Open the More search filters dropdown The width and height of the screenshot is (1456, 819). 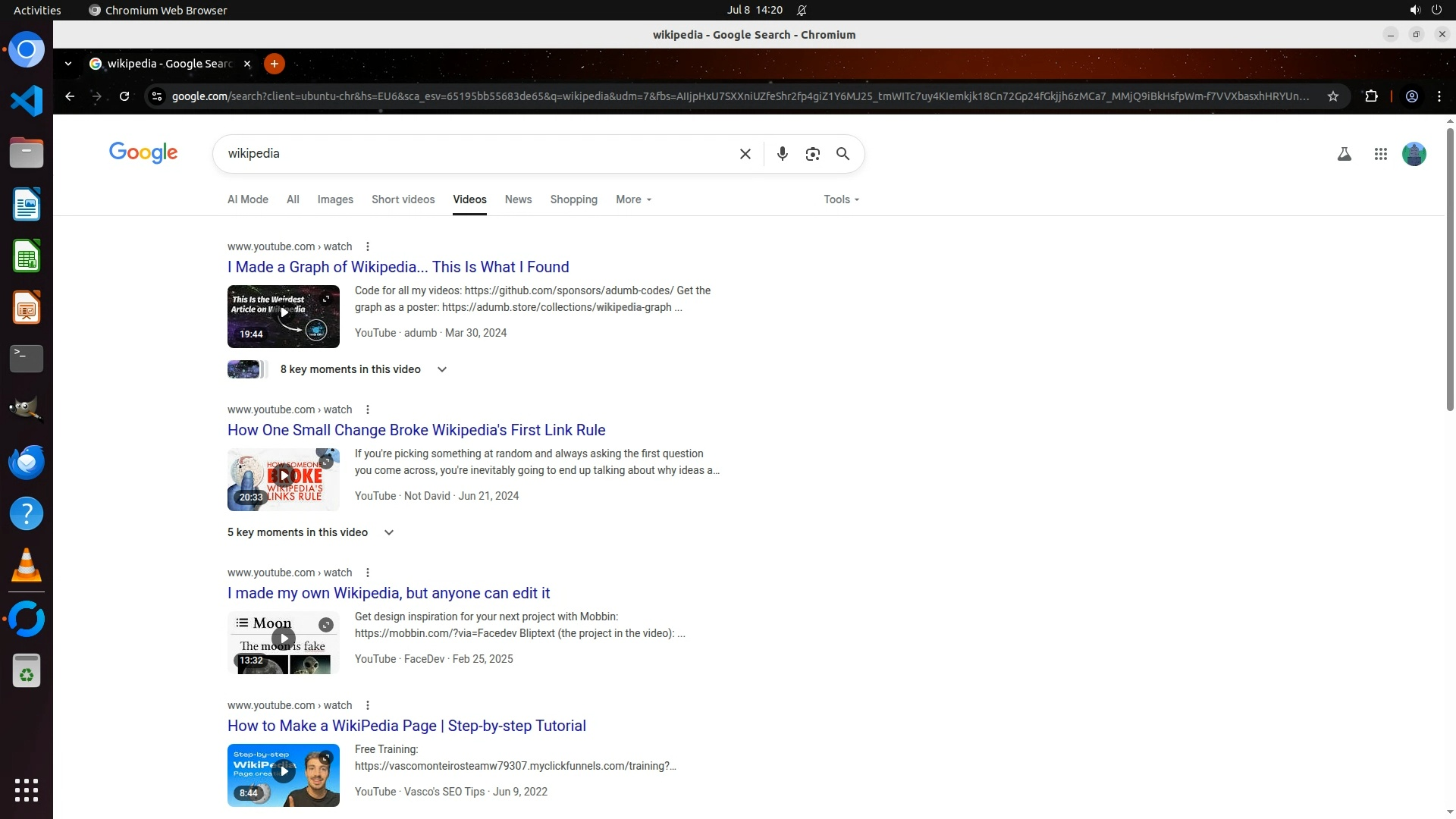point(633,199)
